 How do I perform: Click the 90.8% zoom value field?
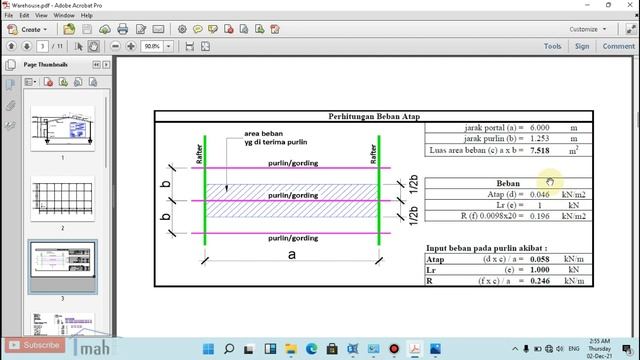[152, 46]
